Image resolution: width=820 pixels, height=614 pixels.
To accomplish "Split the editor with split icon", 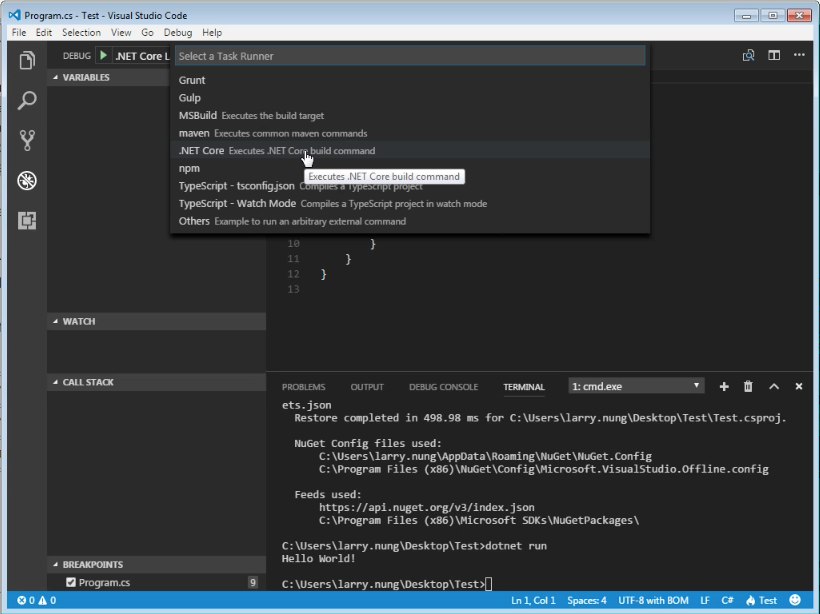I will [x=774, y=55].
